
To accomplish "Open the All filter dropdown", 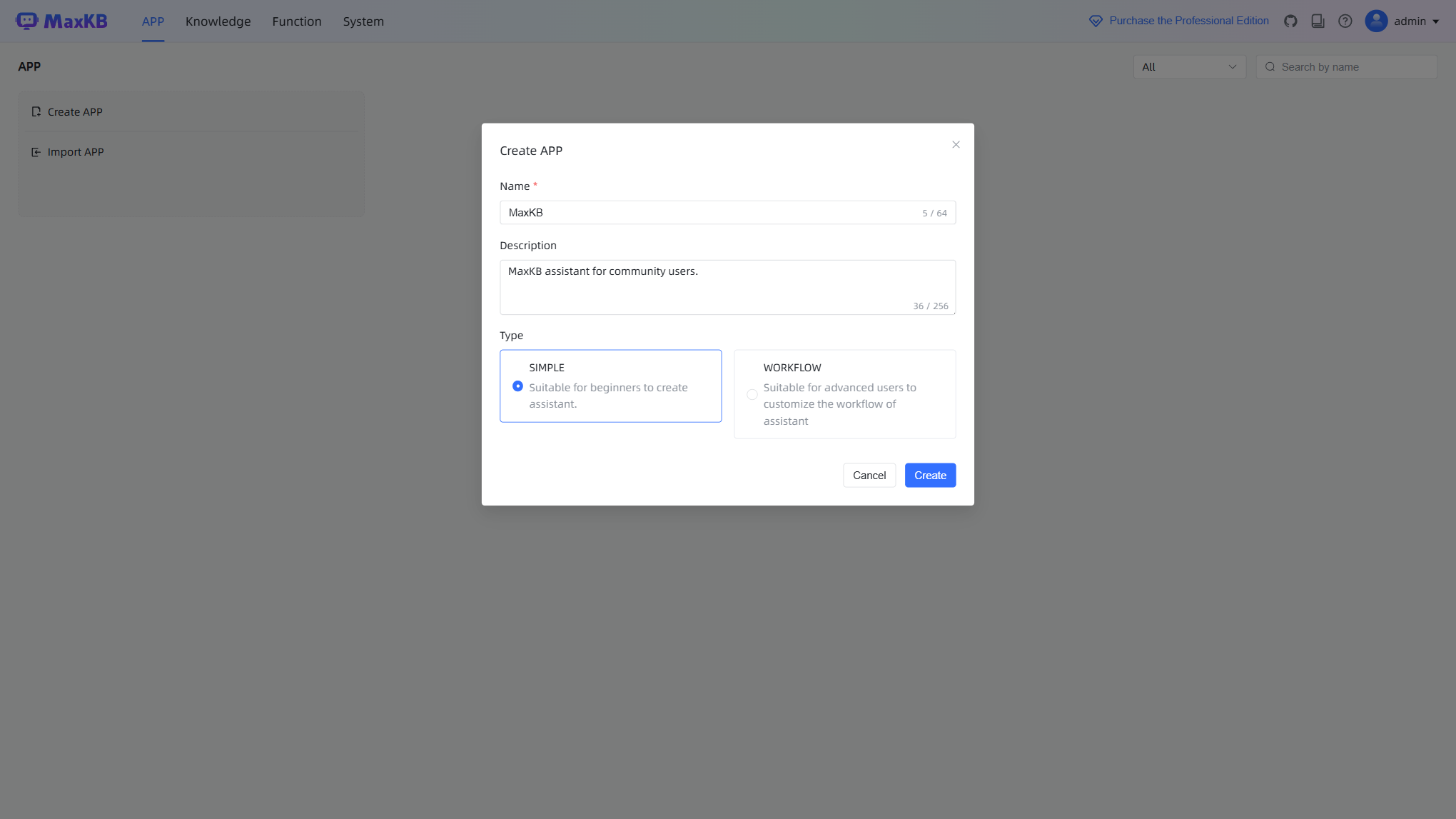I will (1188, 66).
